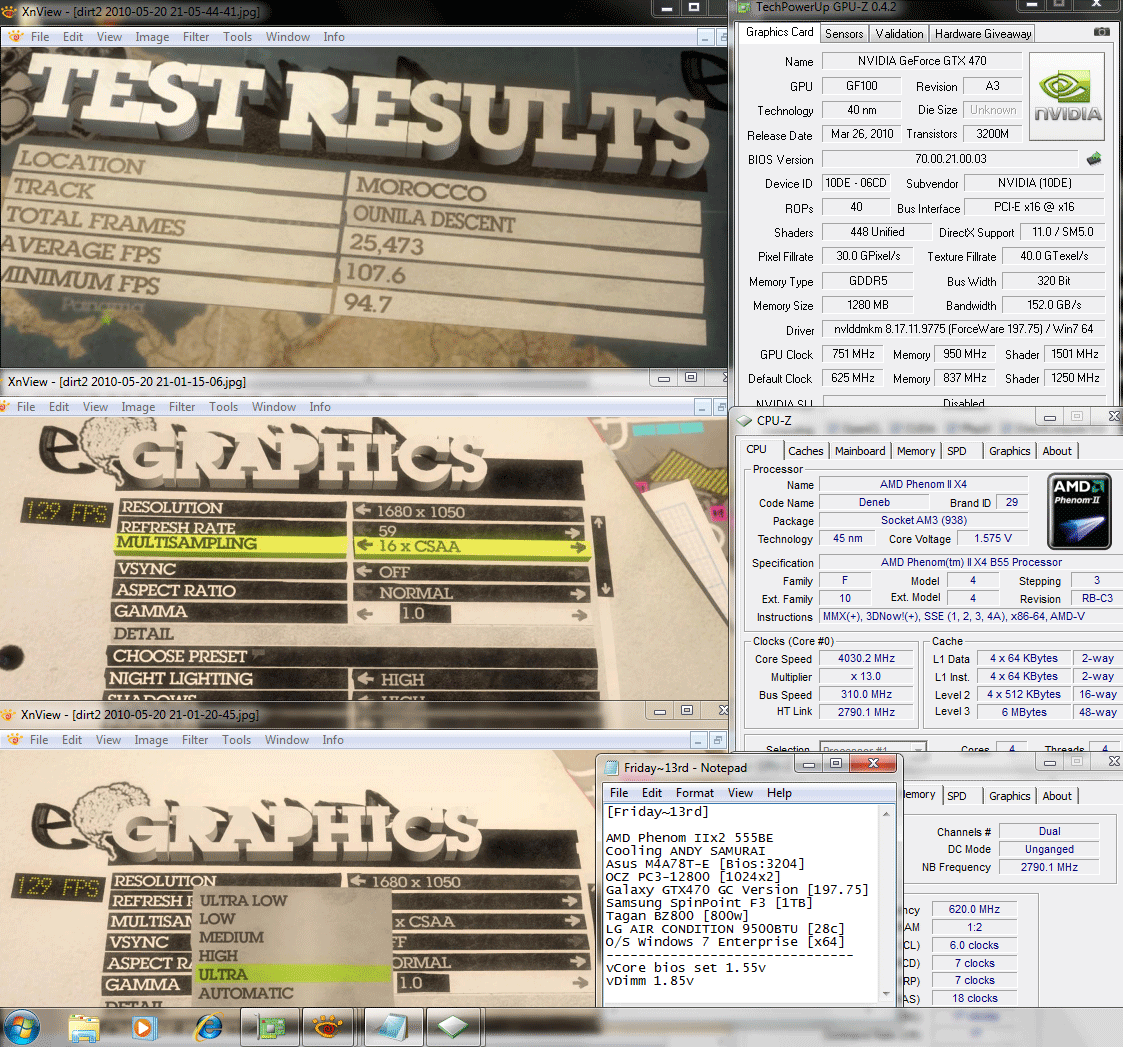
Task: Click the BIOS Version field 70.00.21.00.03
Action: 950,158
